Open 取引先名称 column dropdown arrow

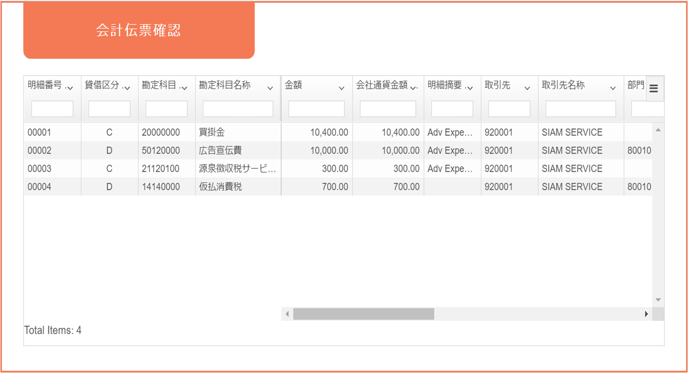click(613, 88)
